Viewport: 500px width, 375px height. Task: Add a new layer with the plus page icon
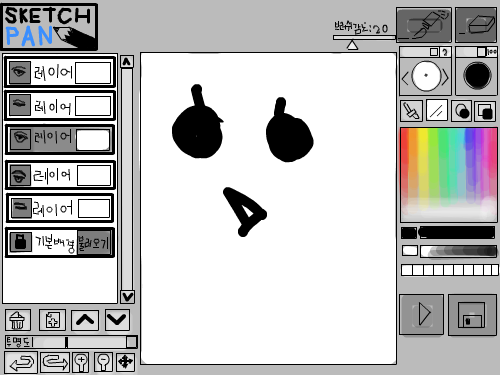(52, 320)
